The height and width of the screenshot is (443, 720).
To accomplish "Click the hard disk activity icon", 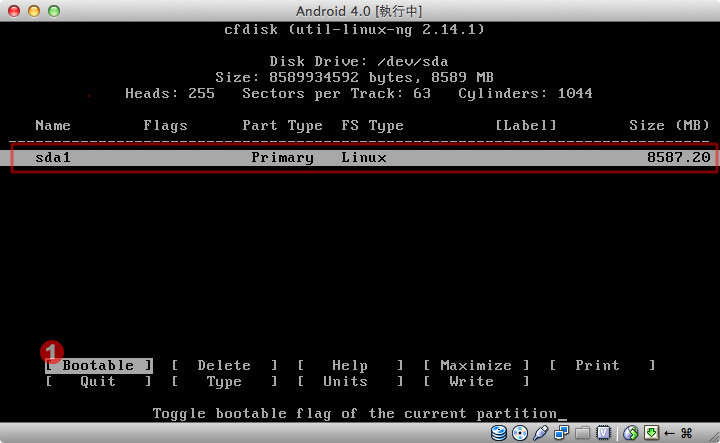I will click(499, 433).
